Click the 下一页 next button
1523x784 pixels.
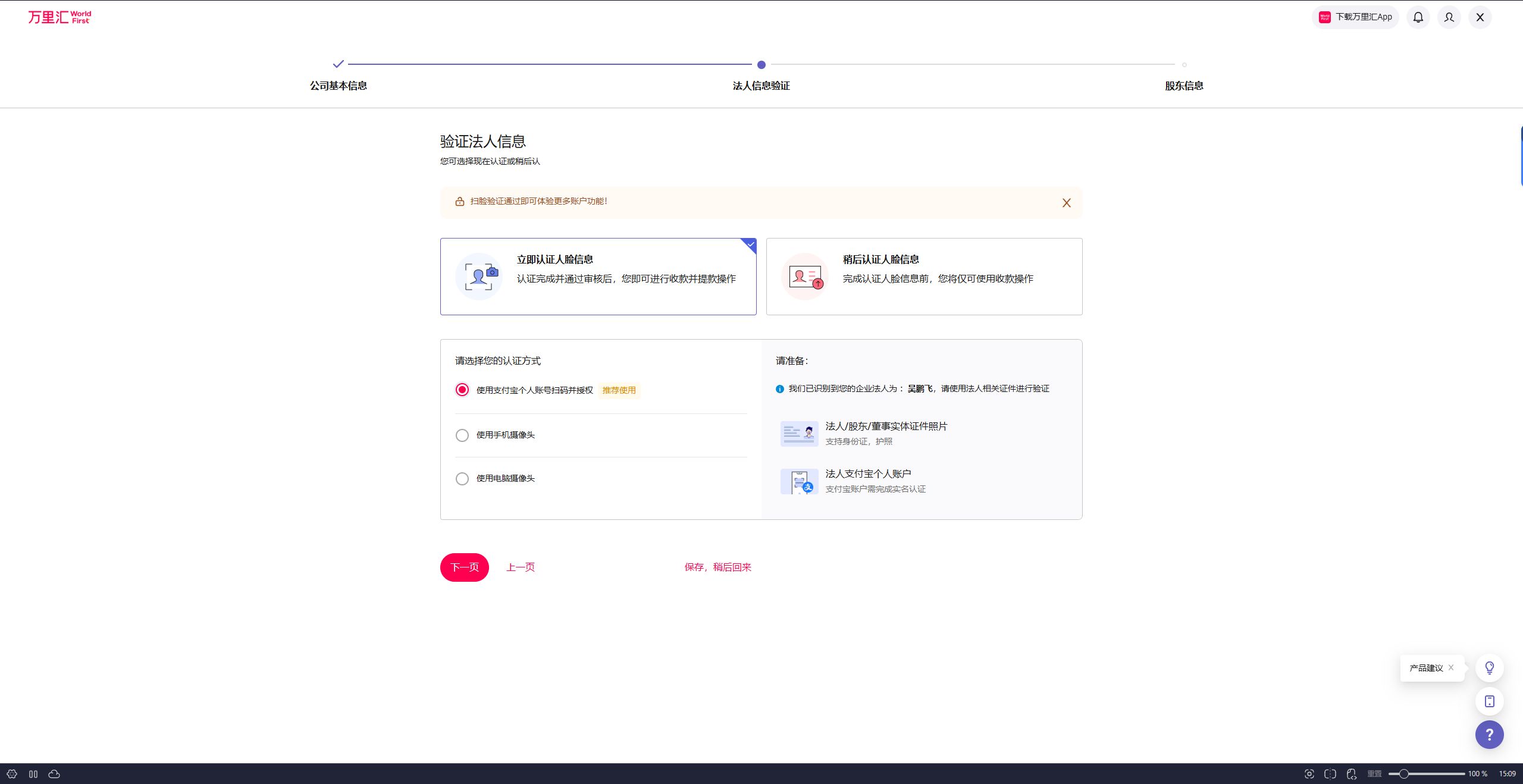coord(465,567)
